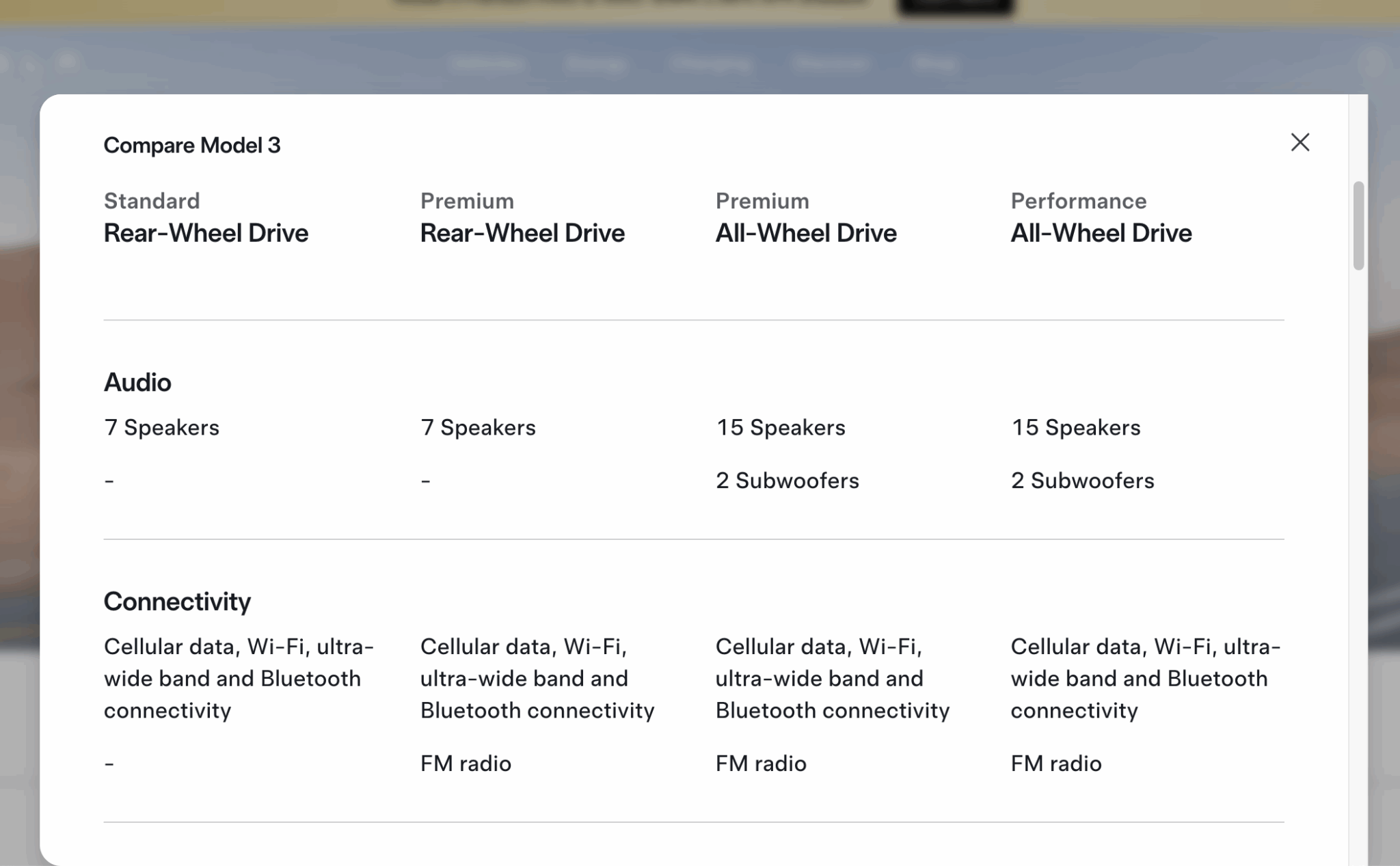Click 15 Speakers under Premium All-Wheel Drive
This screenshot has width=1400, height=866.
click(781, 427)
